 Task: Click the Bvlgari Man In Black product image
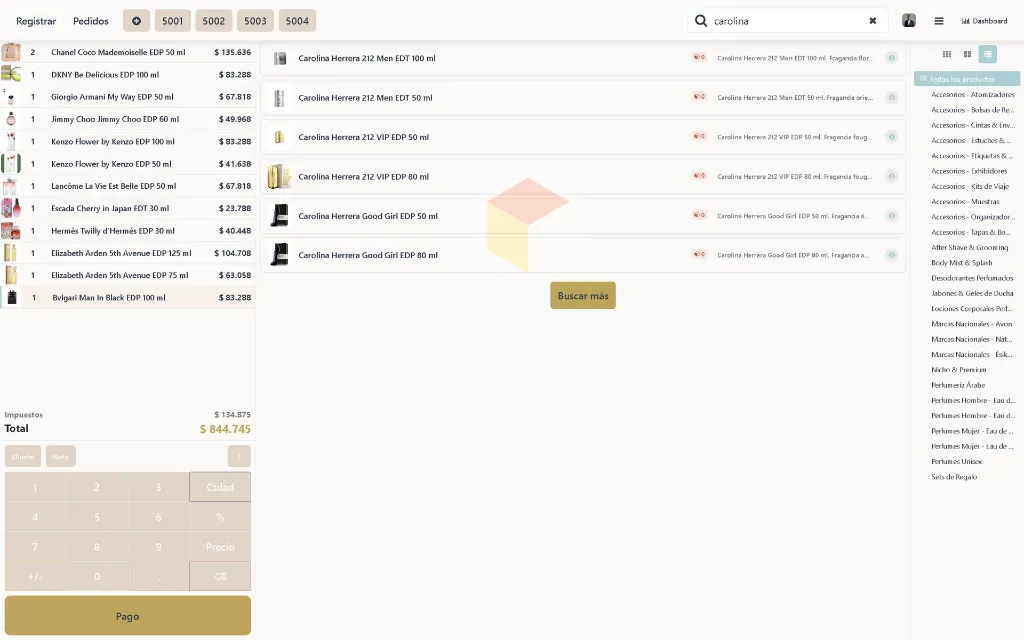tap(12, 298)
